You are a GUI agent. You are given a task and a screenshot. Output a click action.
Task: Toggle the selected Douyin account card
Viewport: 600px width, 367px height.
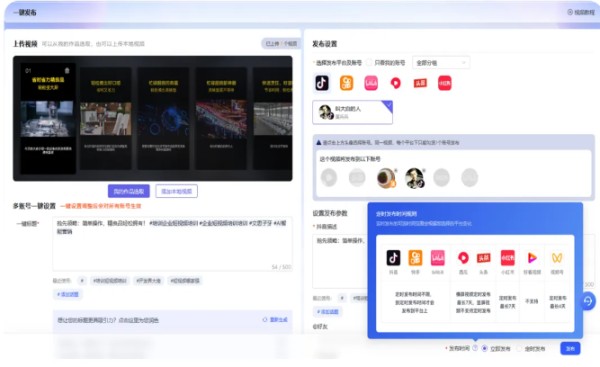352,112
